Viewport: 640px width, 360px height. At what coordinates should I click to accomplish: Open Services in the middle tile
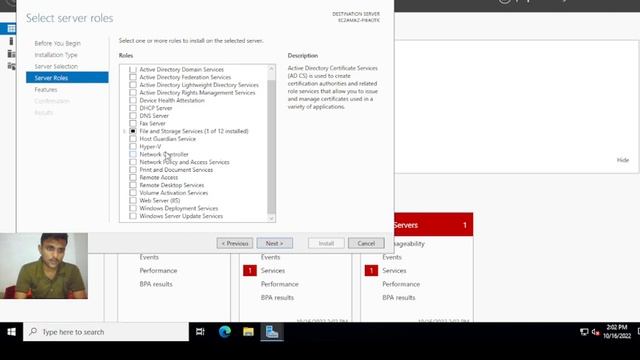pyautogui.click(x=273, y=271)
